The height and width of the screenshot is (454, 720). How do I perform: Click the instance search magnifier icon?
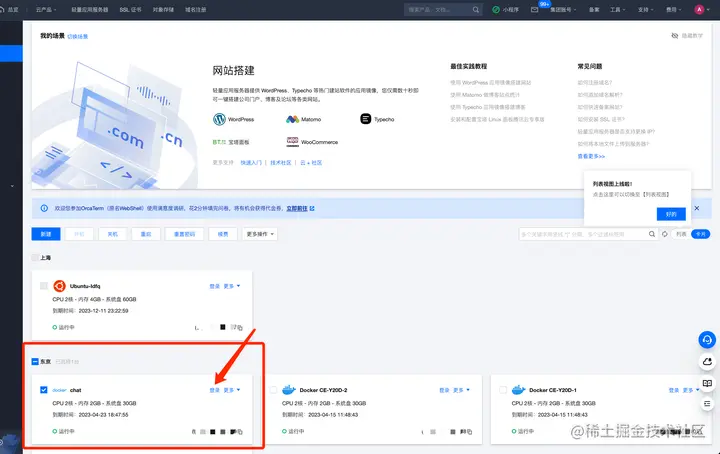(x=652, y=234)
